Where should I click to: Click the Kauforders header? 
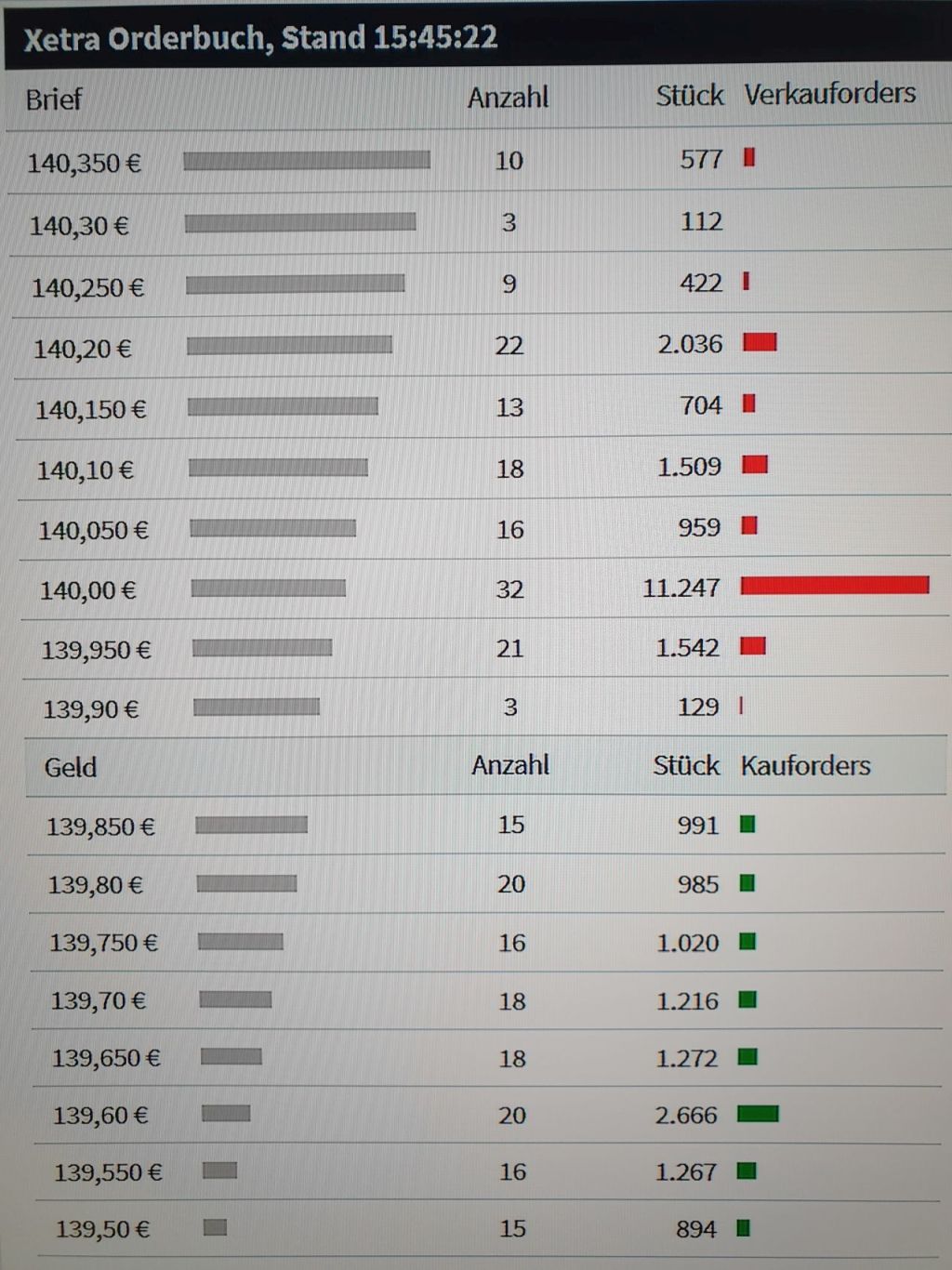point(805,766)
